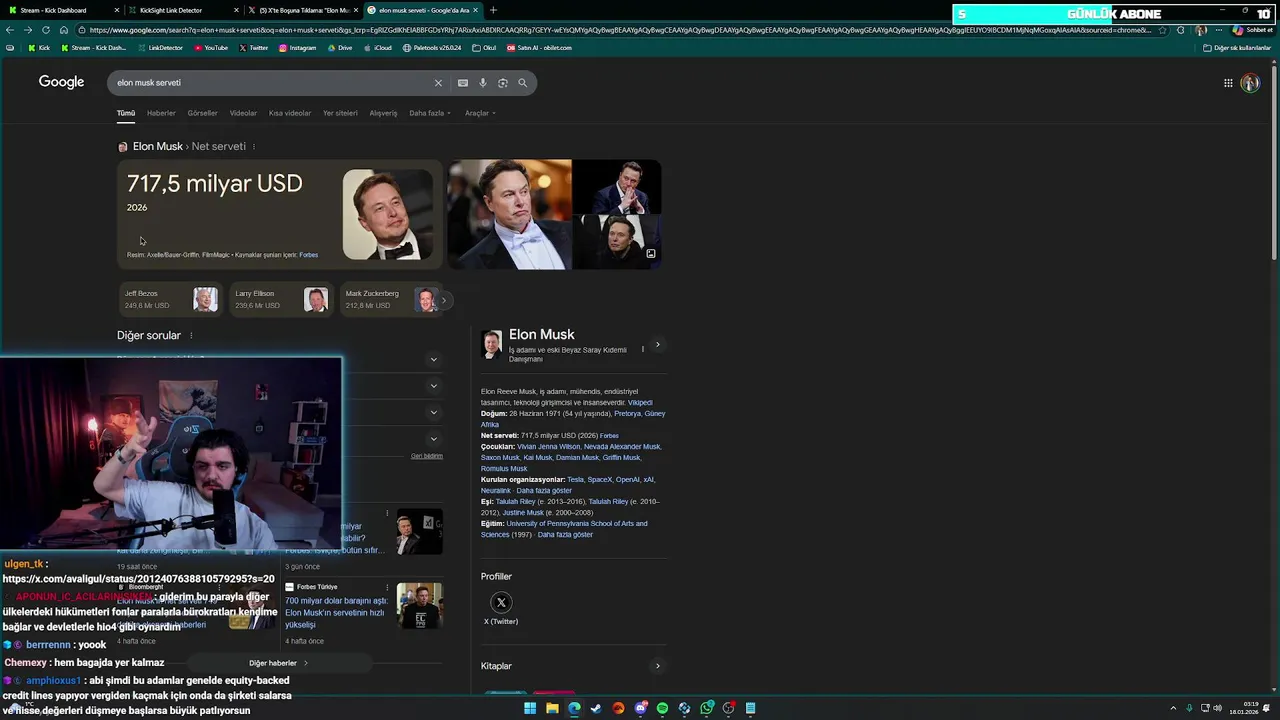Expand the Kitaplar section arrow
Viewport: 1280px width, 720px height.
(657, 666)
